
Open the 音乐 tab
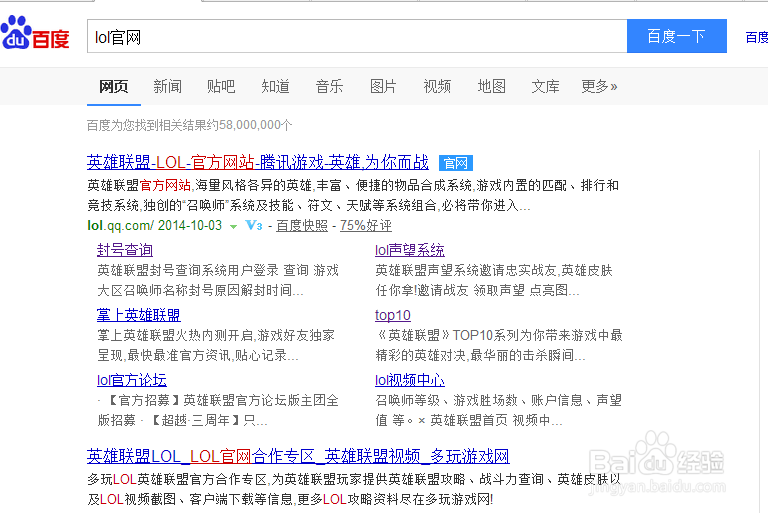(x=329, y=87)
